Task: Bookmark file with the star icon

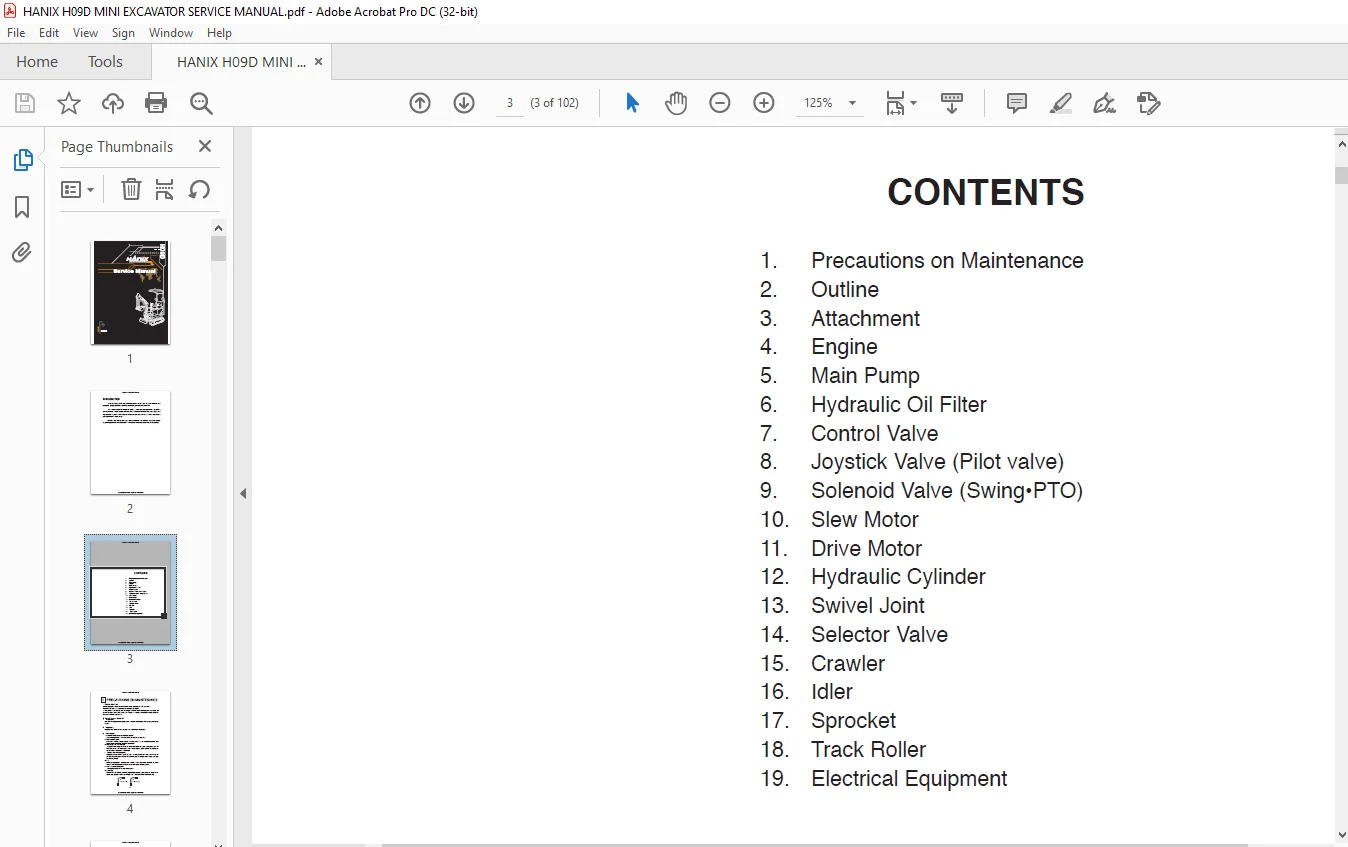Action: [x=69, y=103]
